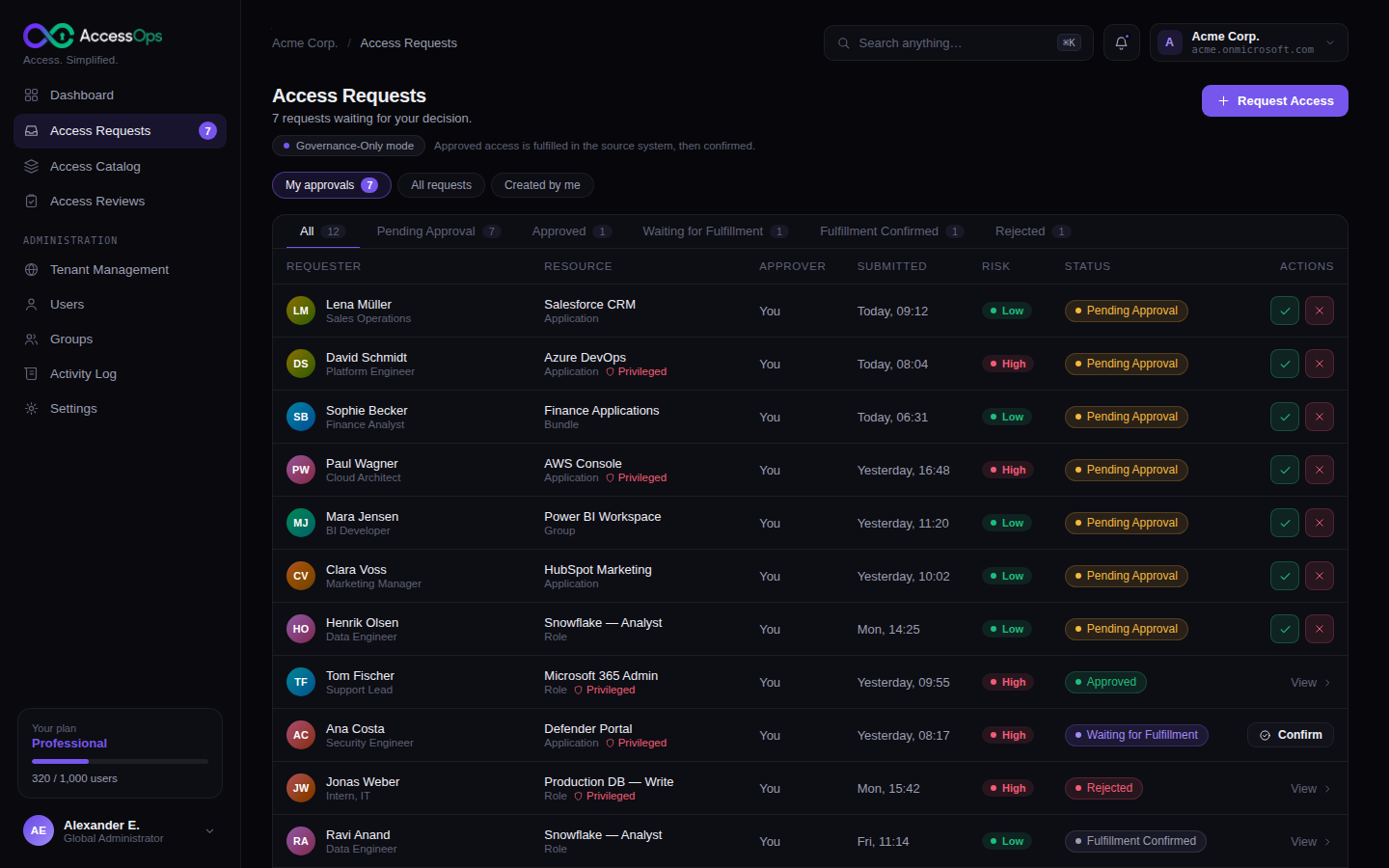Viewport: 1389px width, 868px height.
Task: Switch to the Fulfillment Confirmed tab
Action: pos(891,231)
